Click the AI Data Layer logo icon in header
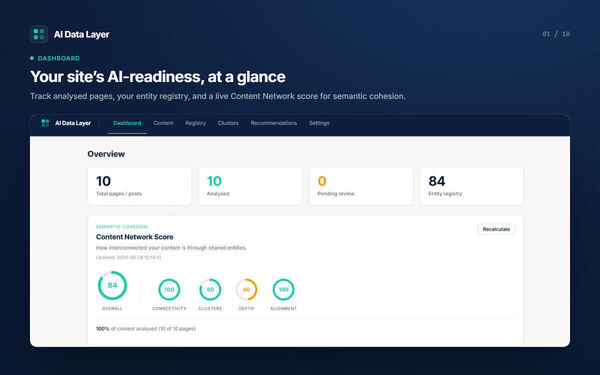The image size is (600, 375). click(39, 34)
